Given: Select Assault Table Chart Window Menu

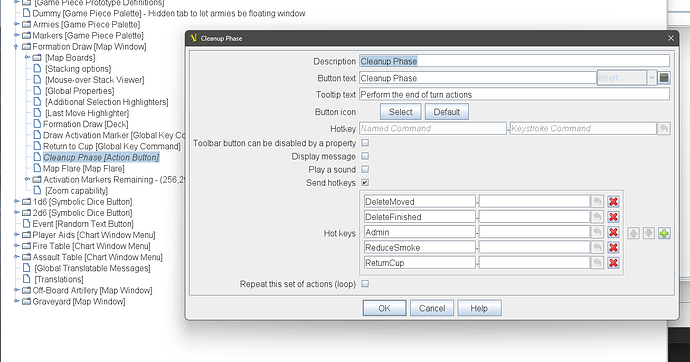Looking at the screenshot, I should [97, 257].
